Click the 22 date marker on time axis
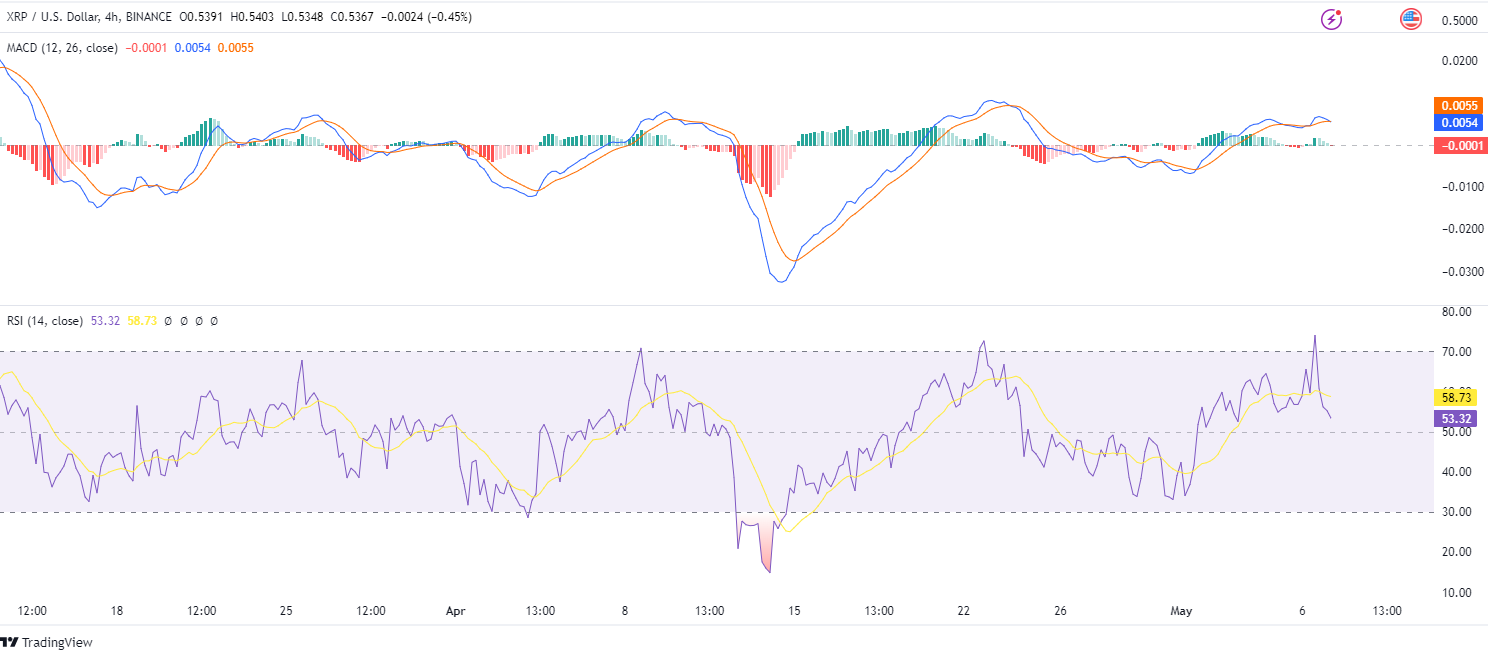The height and width of the screenshot is (659, 1488). point(964,611)
